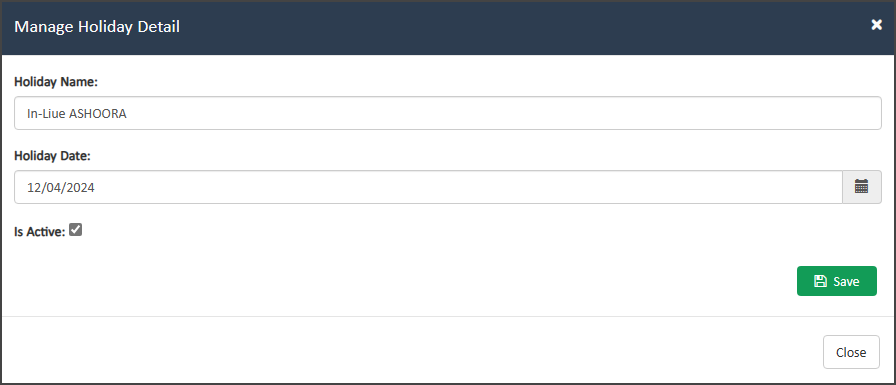The width and height of the screenshot is (896, 385).
Task: Click the Is Active label text
Action: pos(39,232)
